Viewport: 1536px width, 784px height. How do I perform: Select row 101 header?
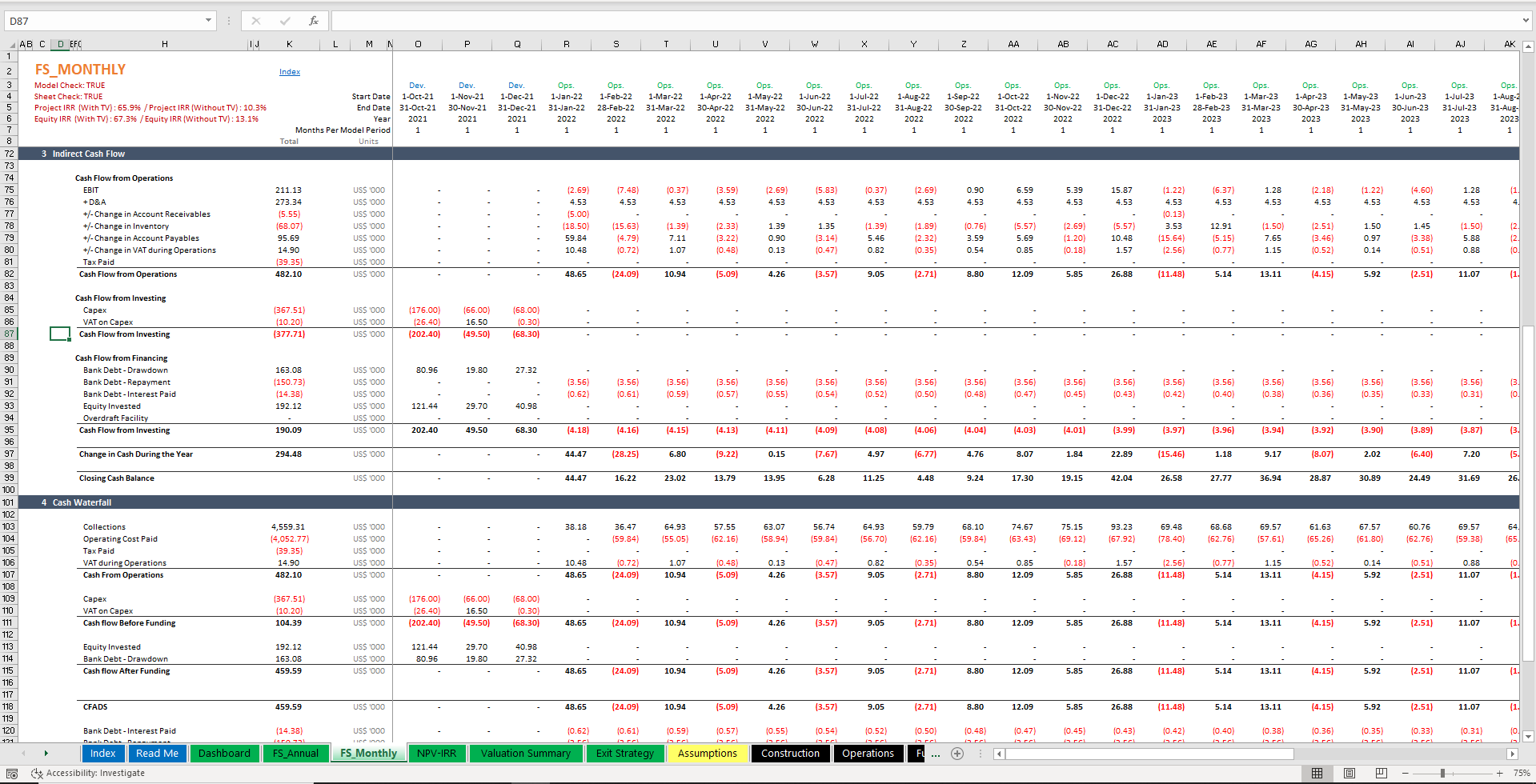click(x=9, y=502)
